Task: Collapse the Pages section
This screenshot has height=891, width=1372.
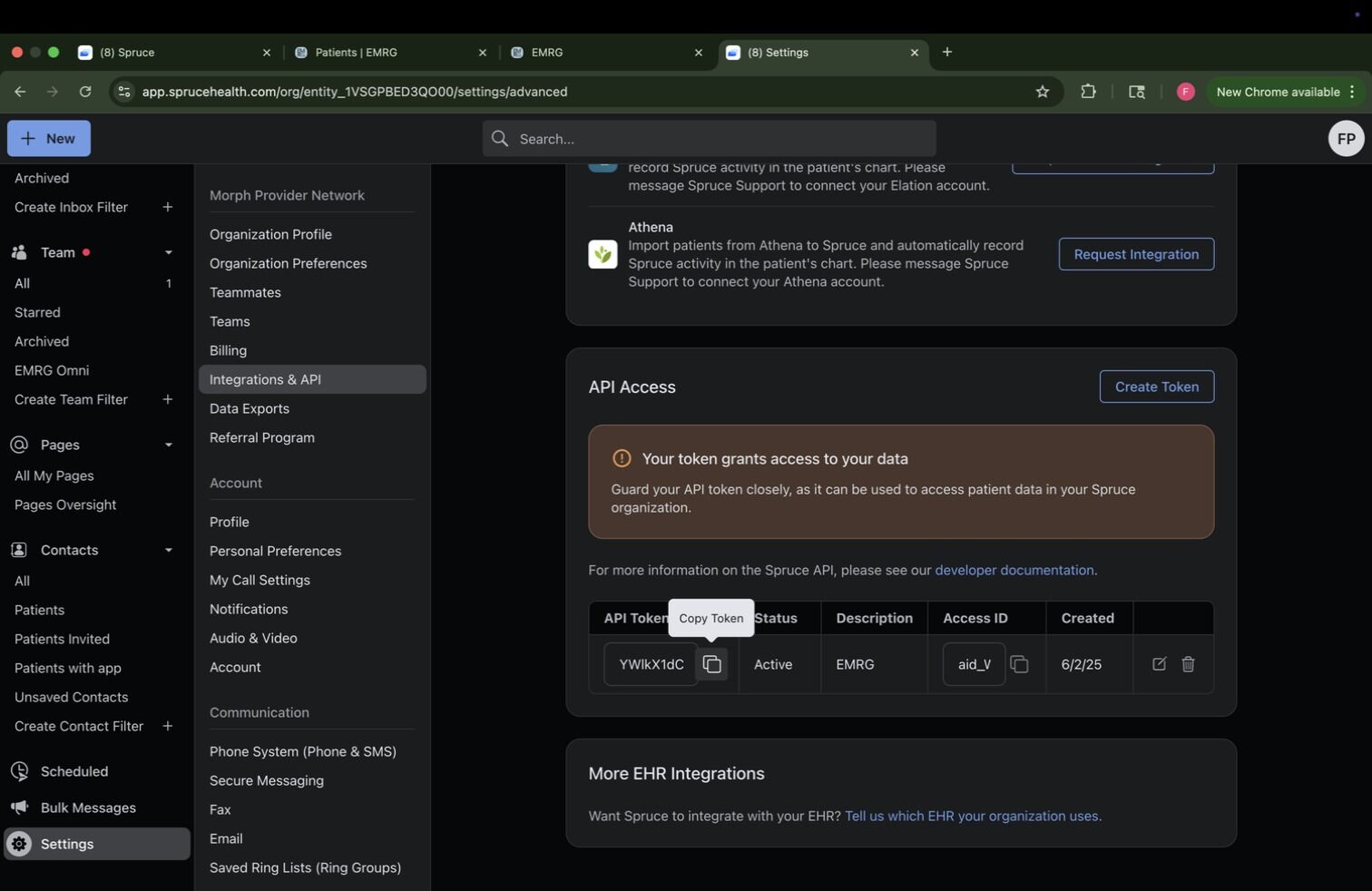Action: point(168,445)
